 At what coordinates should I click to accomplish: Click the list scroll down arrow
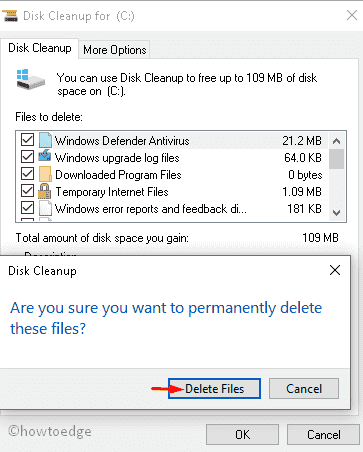pos(336,213)
